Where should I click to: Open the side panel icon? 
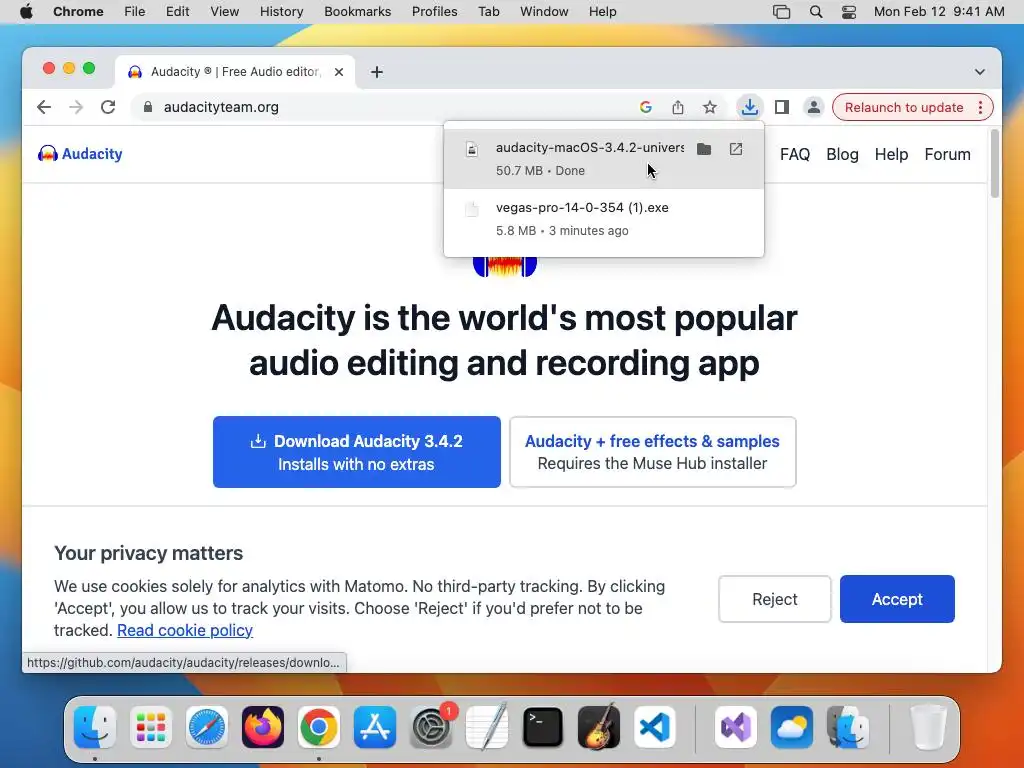[782, 107]
